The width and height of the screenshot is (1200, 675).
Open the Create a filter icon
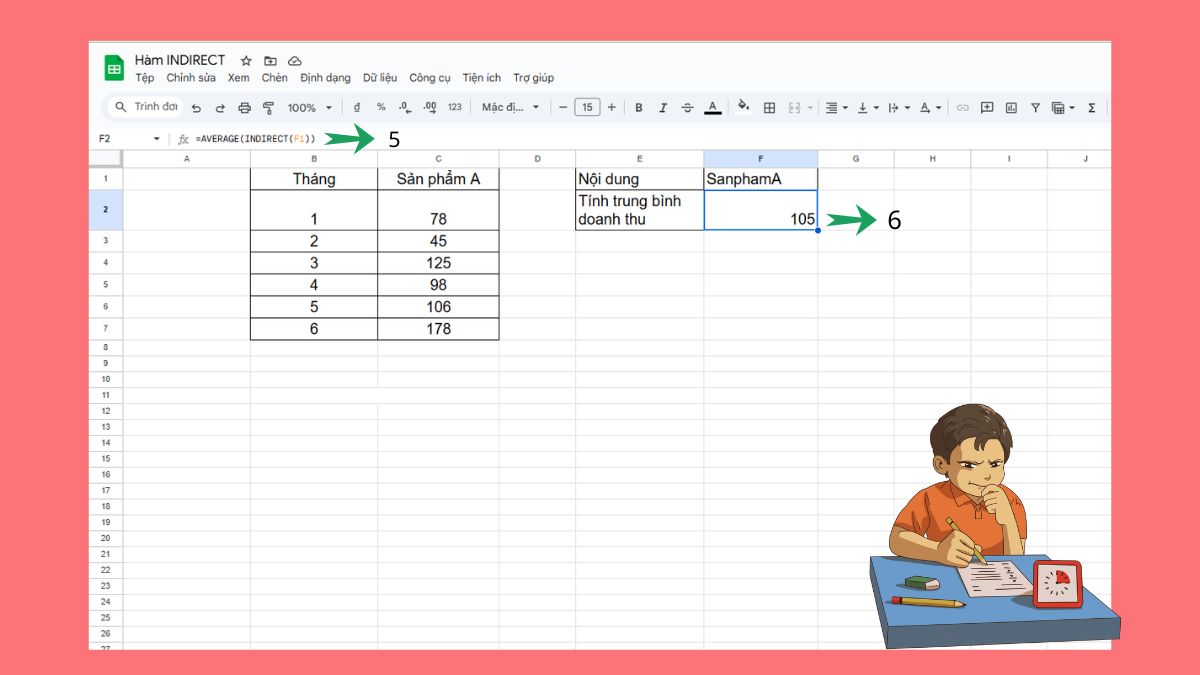[x=1035, y=107]
